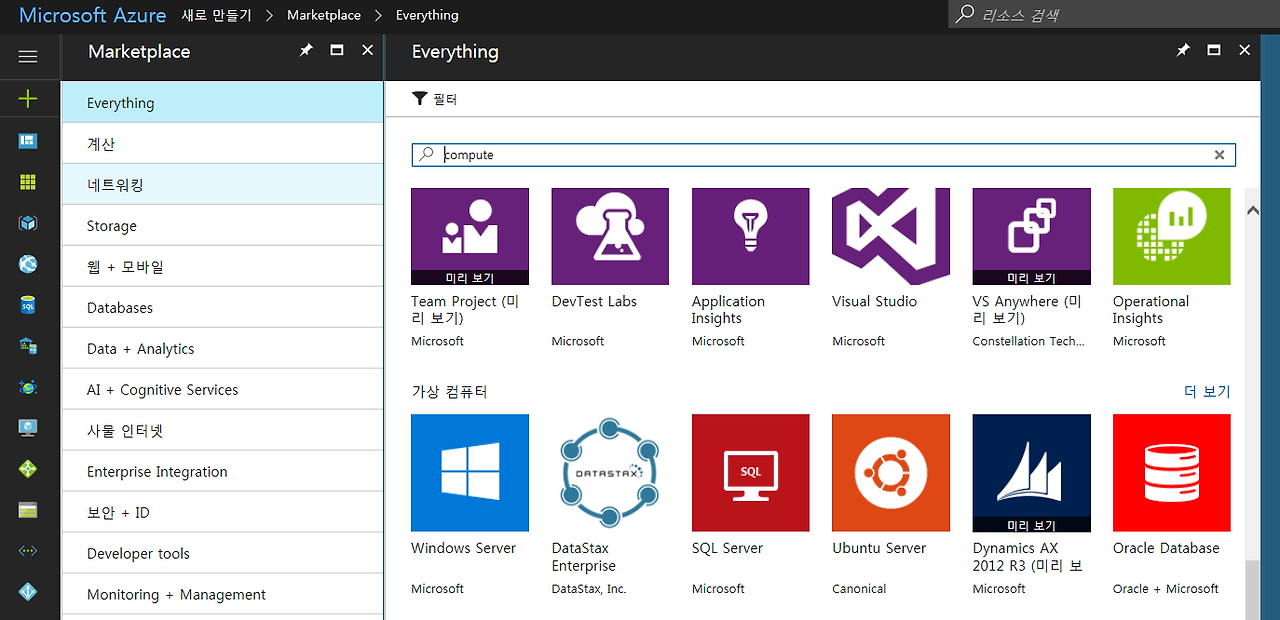Open the Operational Insights tile

point(1172,268)
